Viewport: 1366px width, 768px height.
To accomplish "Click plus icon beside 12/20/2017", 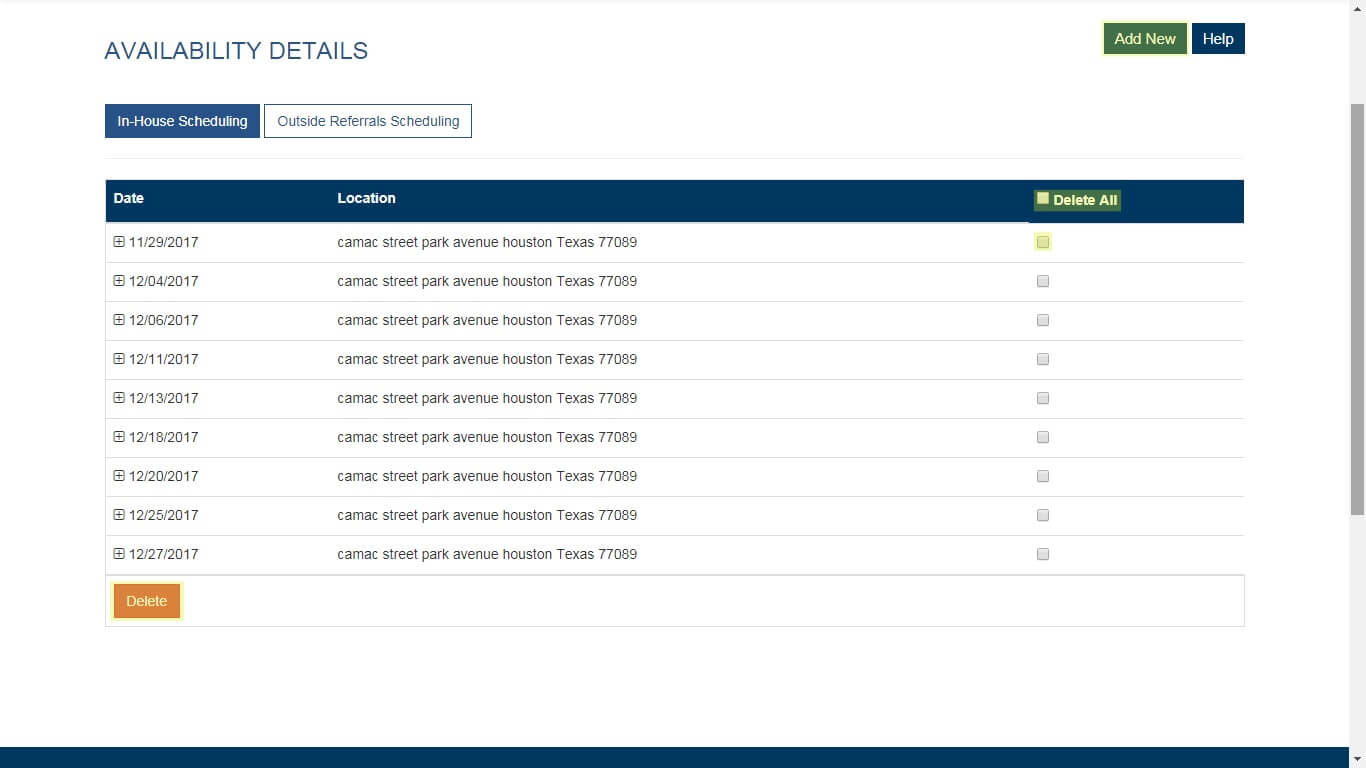I will tap(119, 476).
